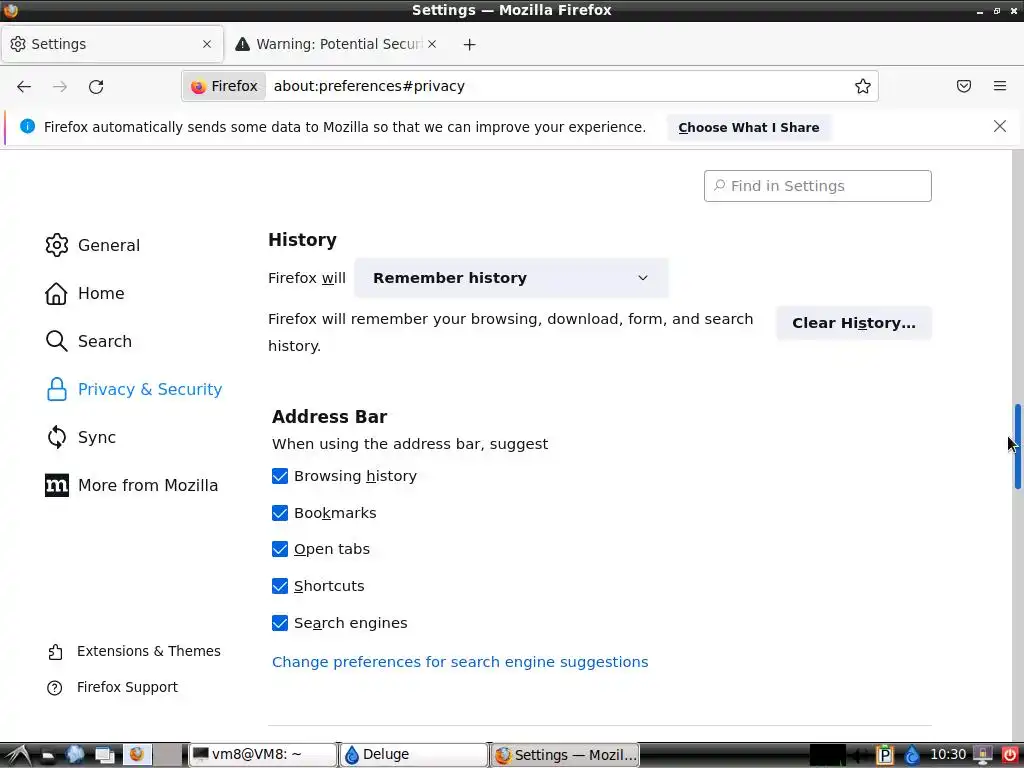Open the Search settings category
Image resolution: width=1024 pixels, height=768 pixels.
(88, 341)
